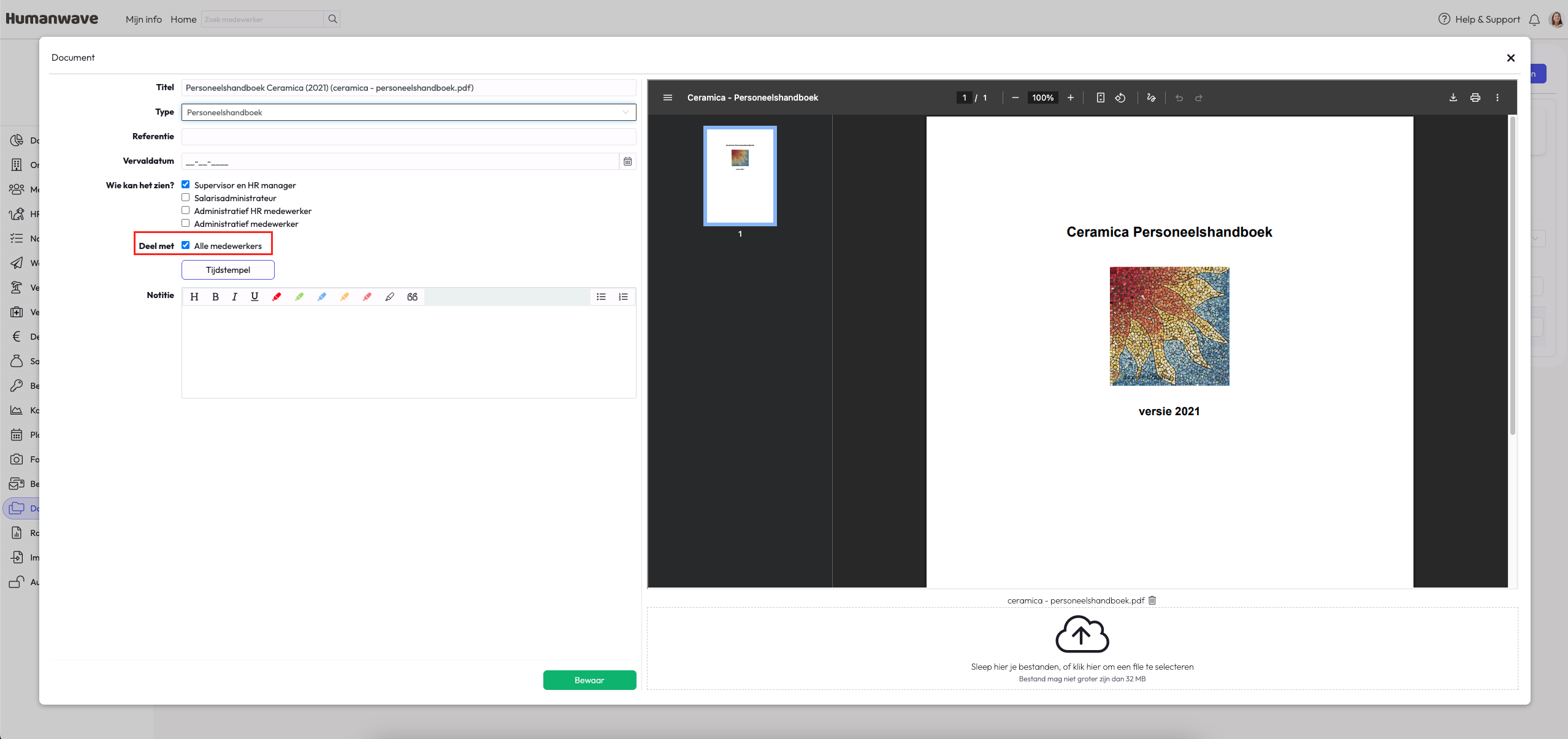Image resolution: width=1568 pixels, height=739 pixels.
Task: Open the airplane icon sidebar item
Action: [x=17, y=263]
